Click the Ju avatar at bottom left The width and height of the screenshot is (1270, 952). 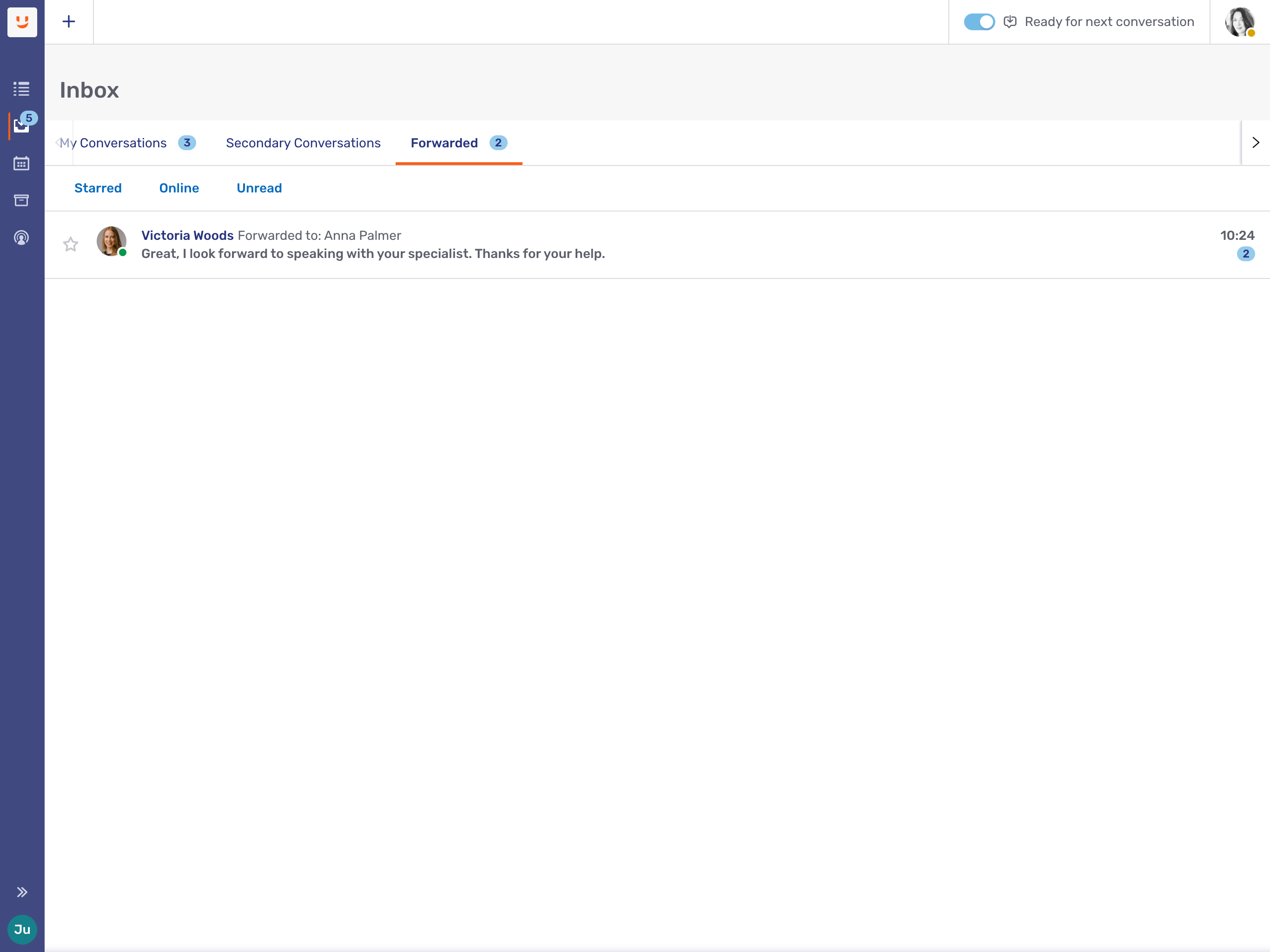coord(22,930)
